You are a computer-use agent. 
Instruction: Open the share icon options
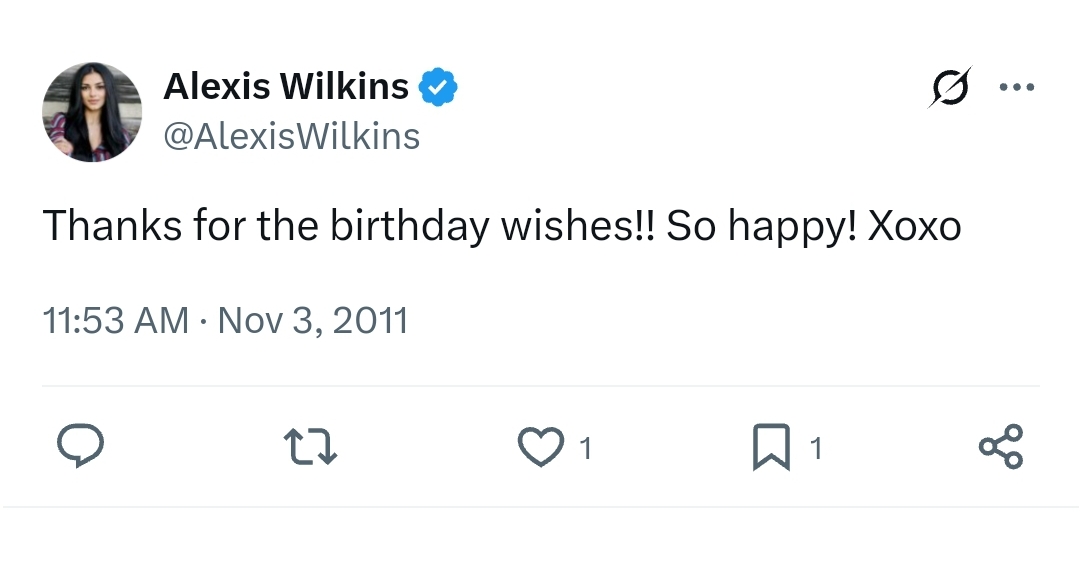click(1001, 446)
